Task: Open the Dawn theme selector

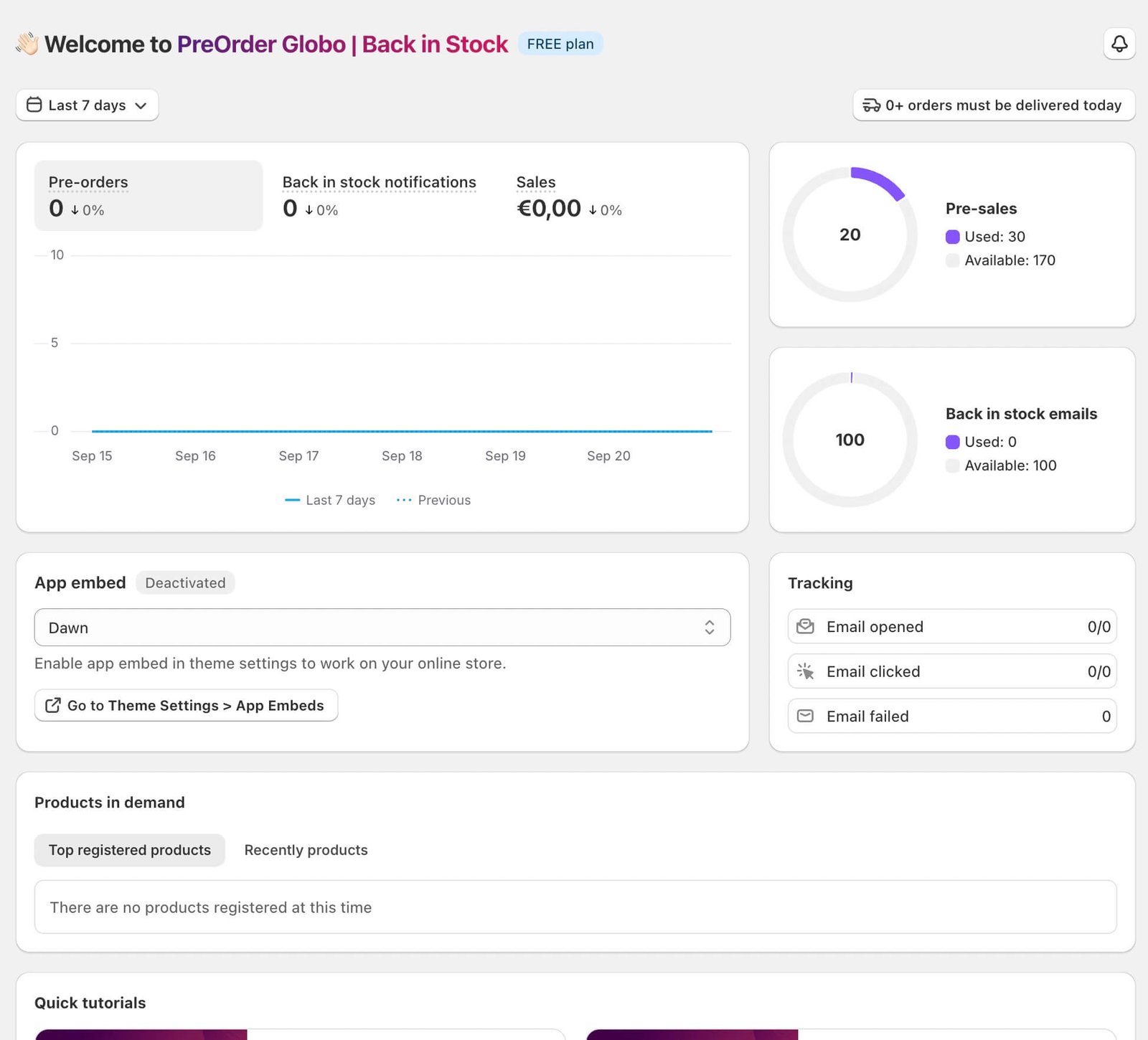Action: pos(382,628)
